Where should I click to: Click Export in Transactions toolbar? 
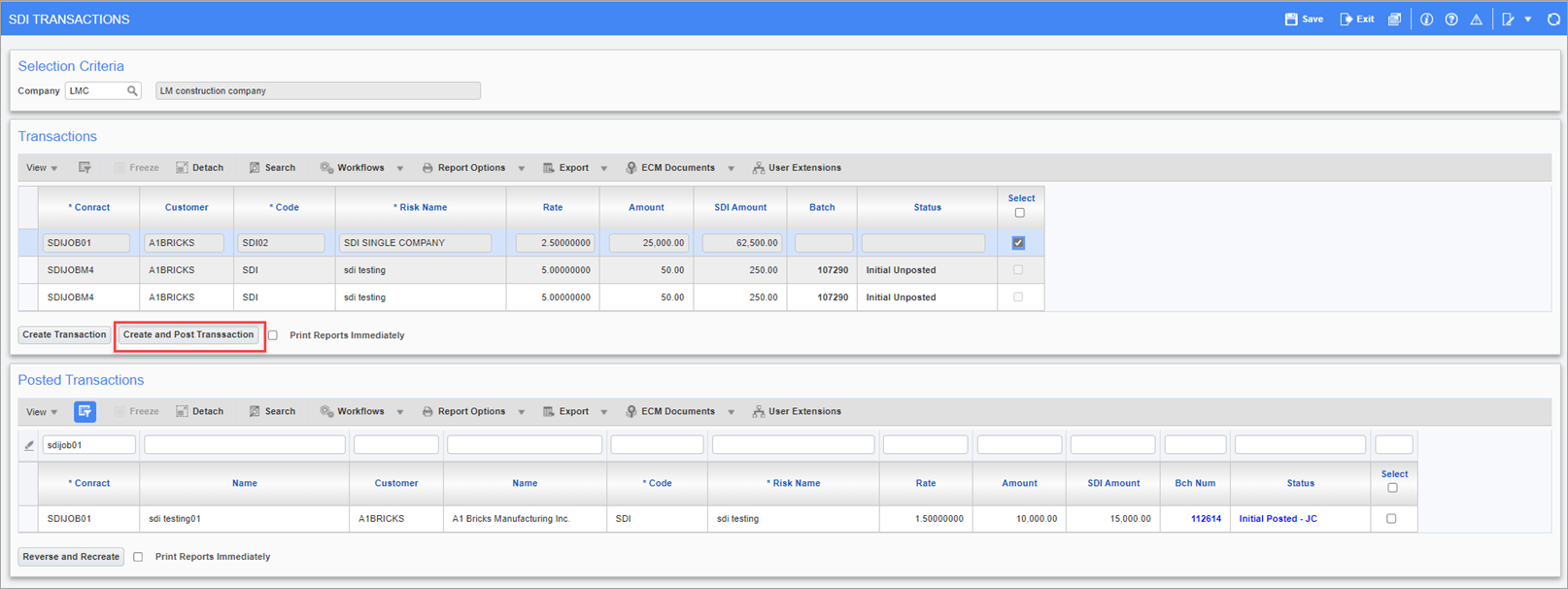(x=565, y=168)
